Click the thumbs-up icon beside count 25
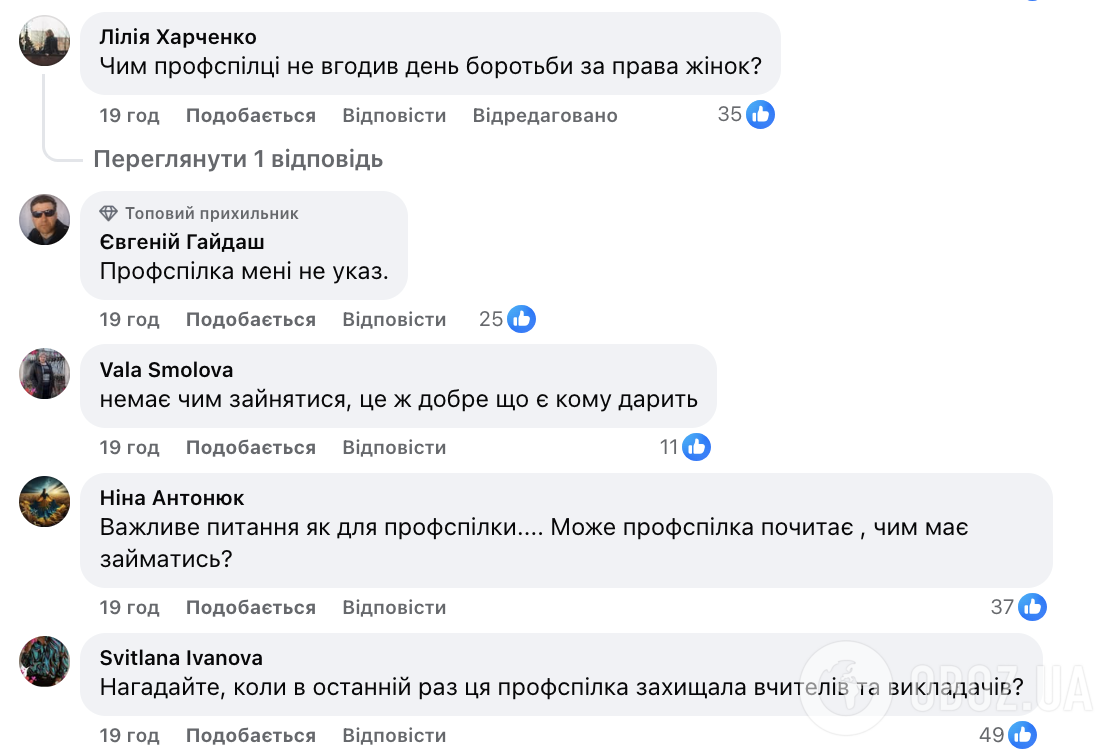This screenshot has height=752, width=1112. click(x=522, y=319)
